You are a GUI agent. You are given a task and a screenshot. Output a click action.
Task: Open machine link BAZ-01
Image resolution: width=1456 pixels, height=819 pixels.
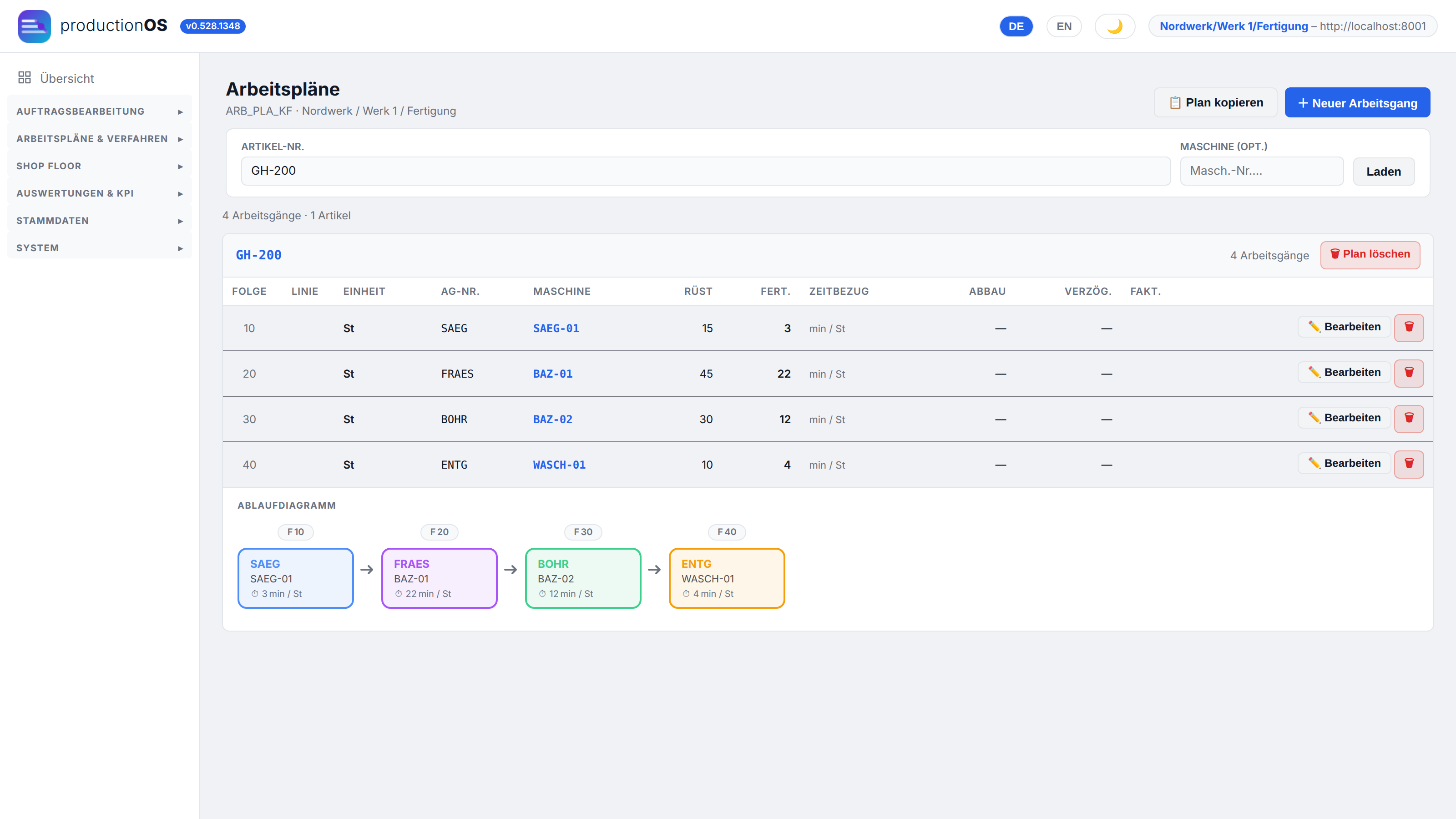tap(552, 374)
